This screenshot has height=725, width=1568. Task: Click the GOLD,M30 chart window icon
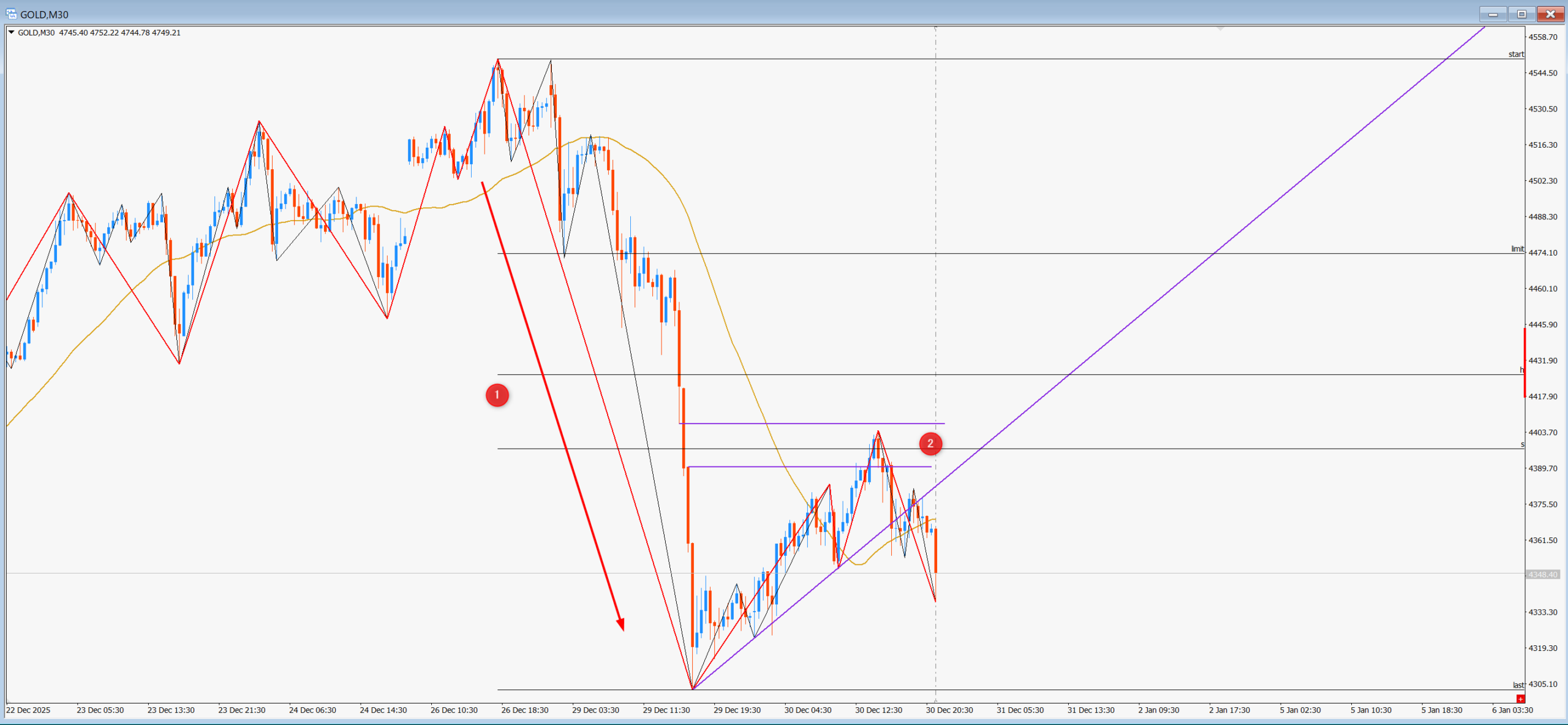click(x=10, y=13)
